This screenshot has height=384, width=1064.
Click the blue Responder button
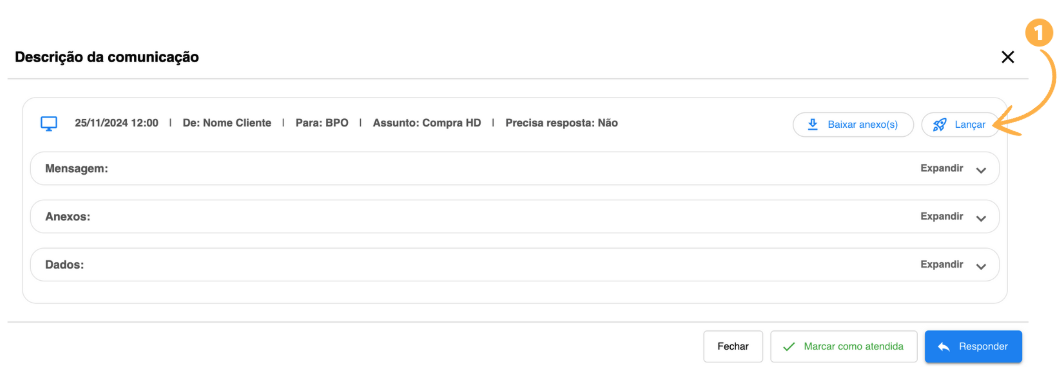973,347
